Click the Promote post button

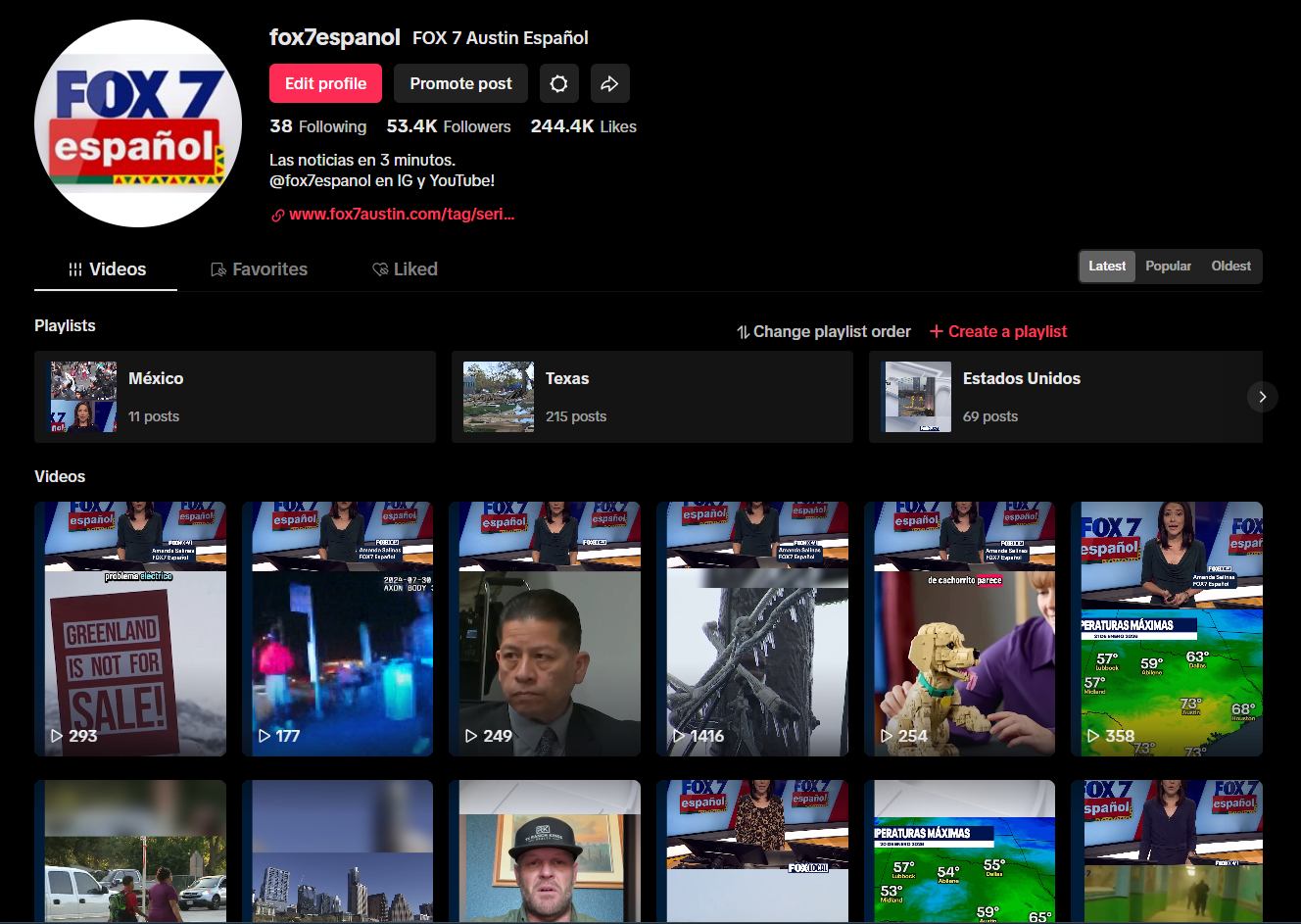click(x=460, y=84)
